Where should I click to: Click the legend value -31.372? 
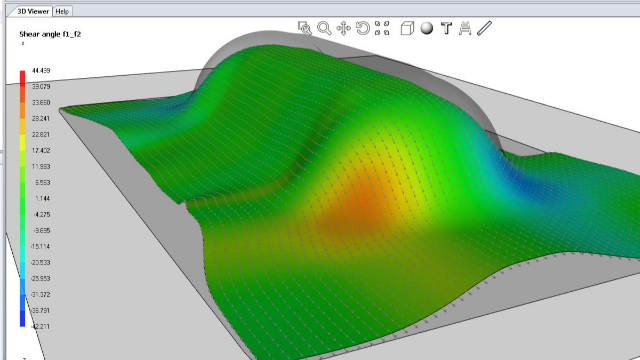pos(40,294)
